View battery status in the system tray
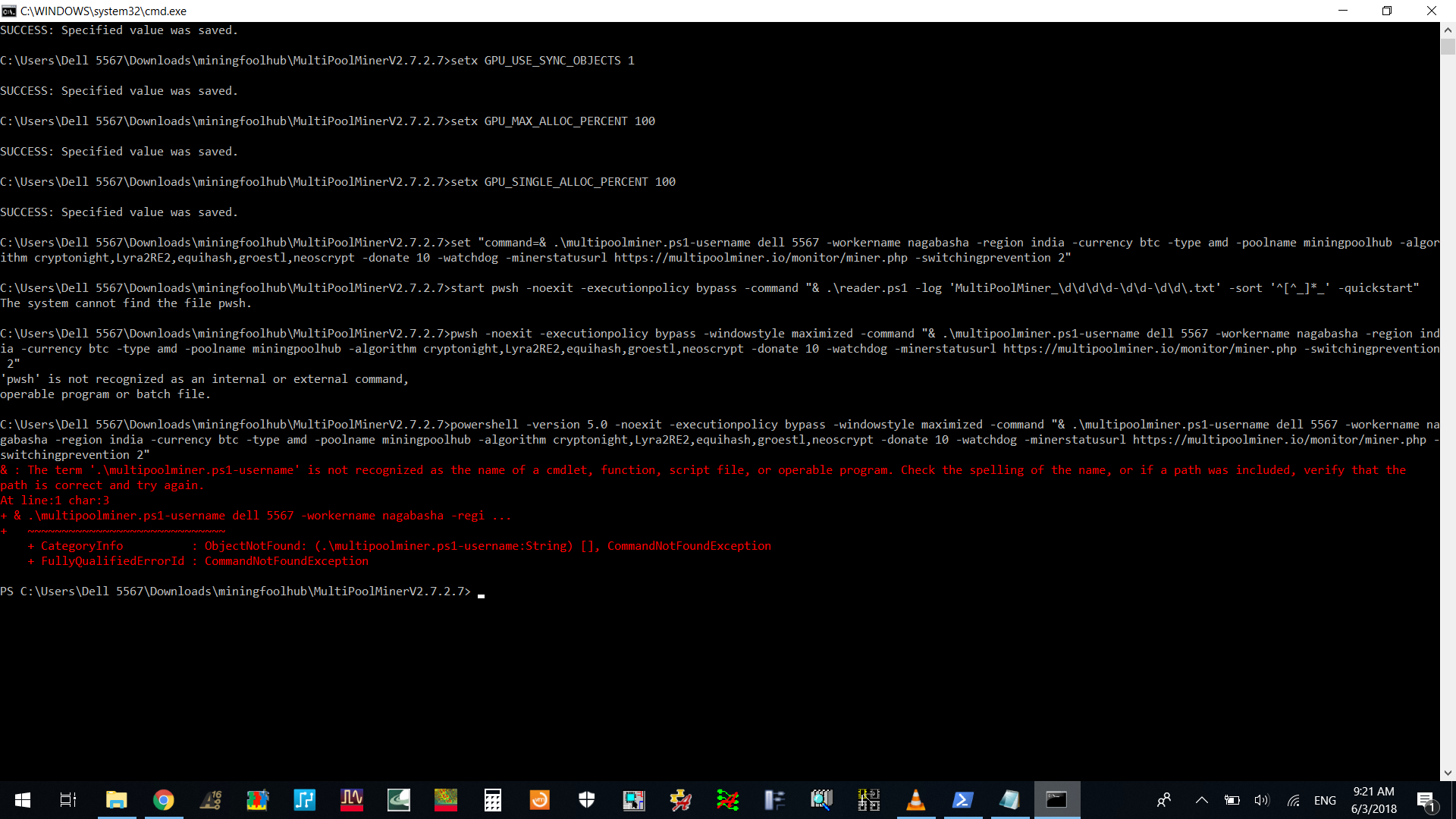Screen dimensions: 1456x819 (x=1232, y=800)
